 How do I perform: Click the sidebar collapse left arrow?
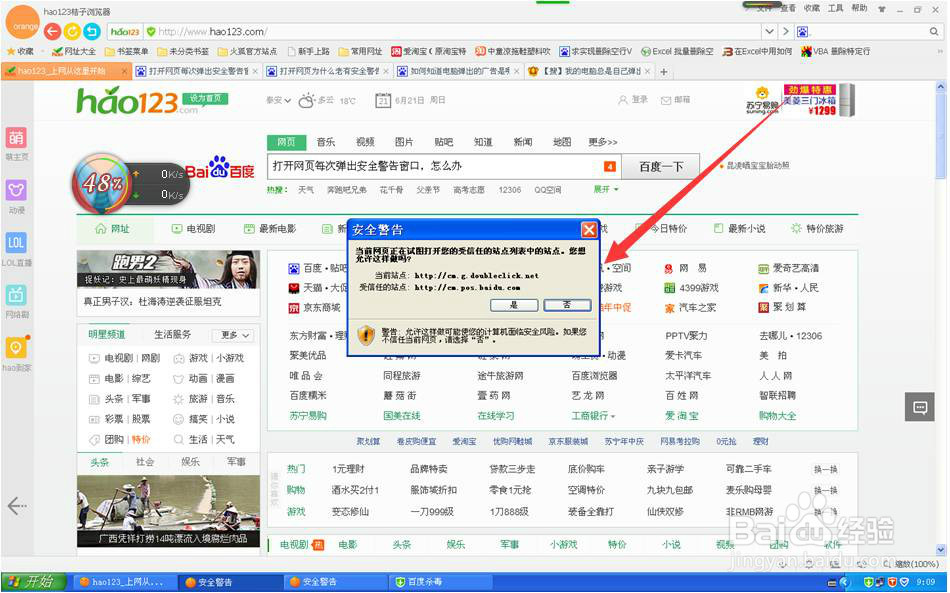click(x=16, y=505)
